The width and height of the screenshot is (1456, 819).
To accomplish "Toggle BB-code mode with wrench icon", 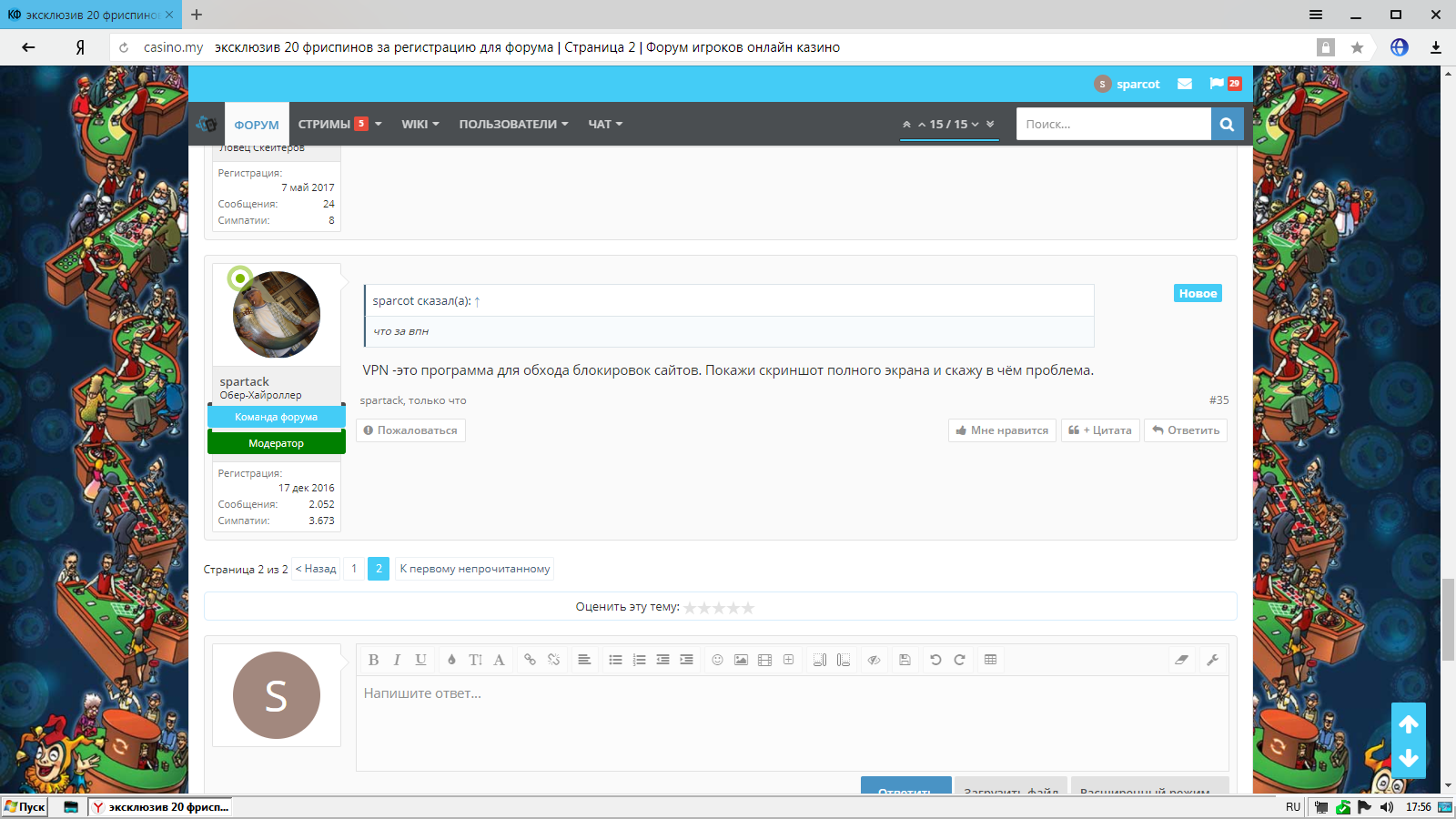I will coord(1212,660).
